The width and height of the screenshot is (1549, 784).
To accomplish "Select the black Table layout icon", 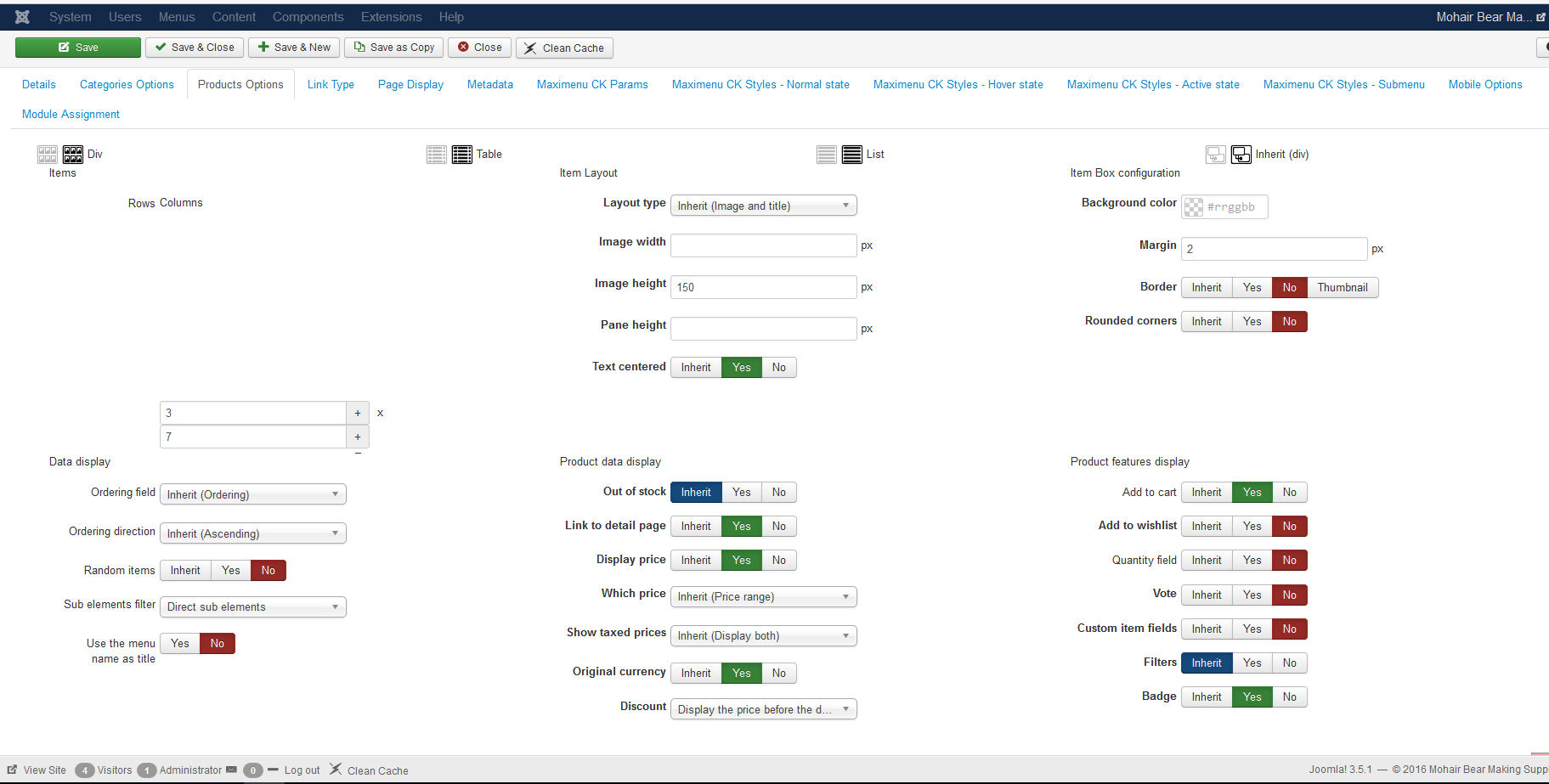I will click(462, 154).
